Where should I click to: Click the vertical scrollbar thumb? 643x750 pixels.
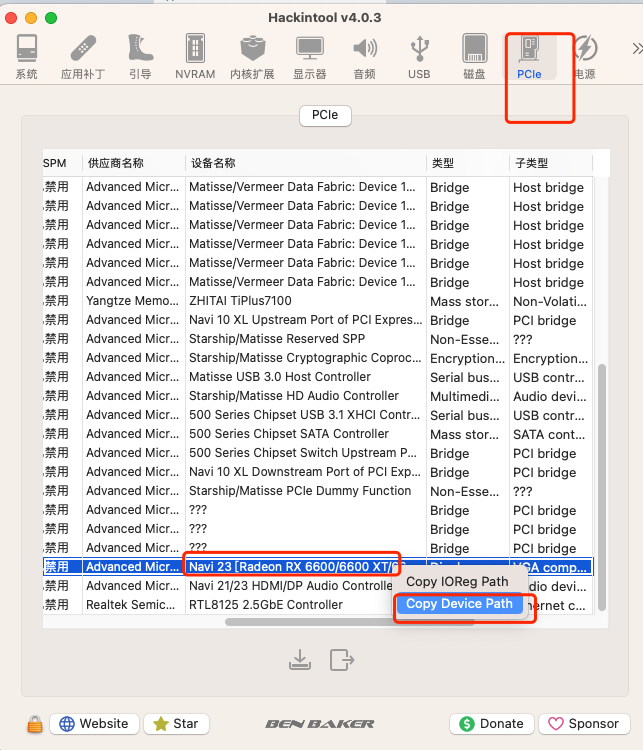pos(602,487)
